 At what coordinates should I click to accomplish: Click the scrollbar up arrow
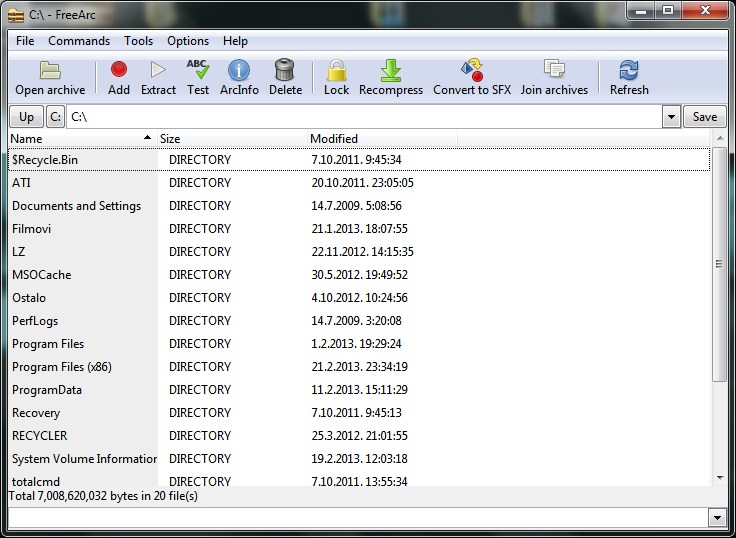720,138
